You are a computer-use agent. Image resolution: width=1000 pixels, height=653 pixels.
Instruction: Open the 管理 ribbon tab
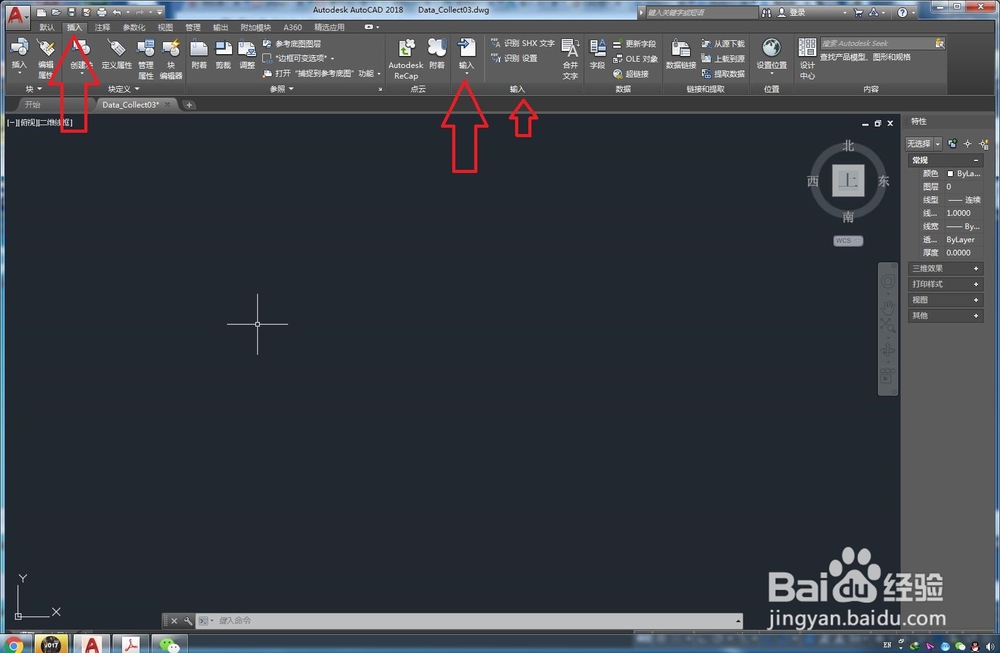tap(193, 27)
